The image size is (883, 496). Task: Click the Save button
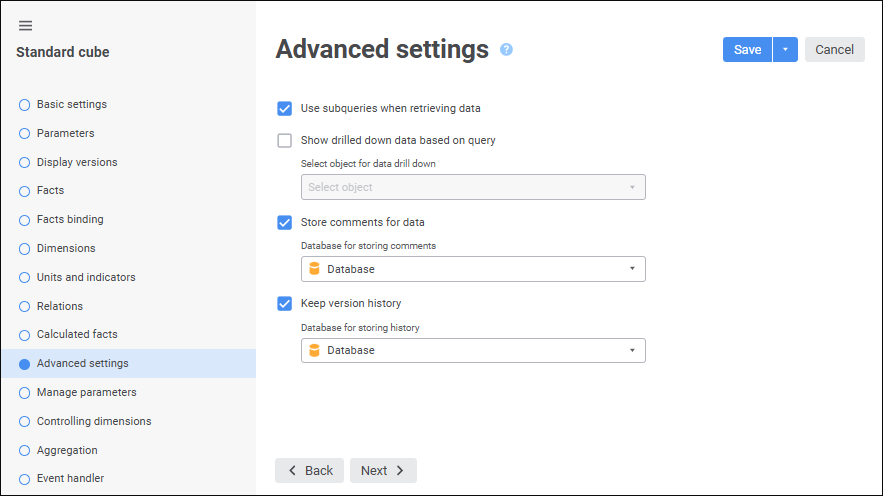pos(747,50)
